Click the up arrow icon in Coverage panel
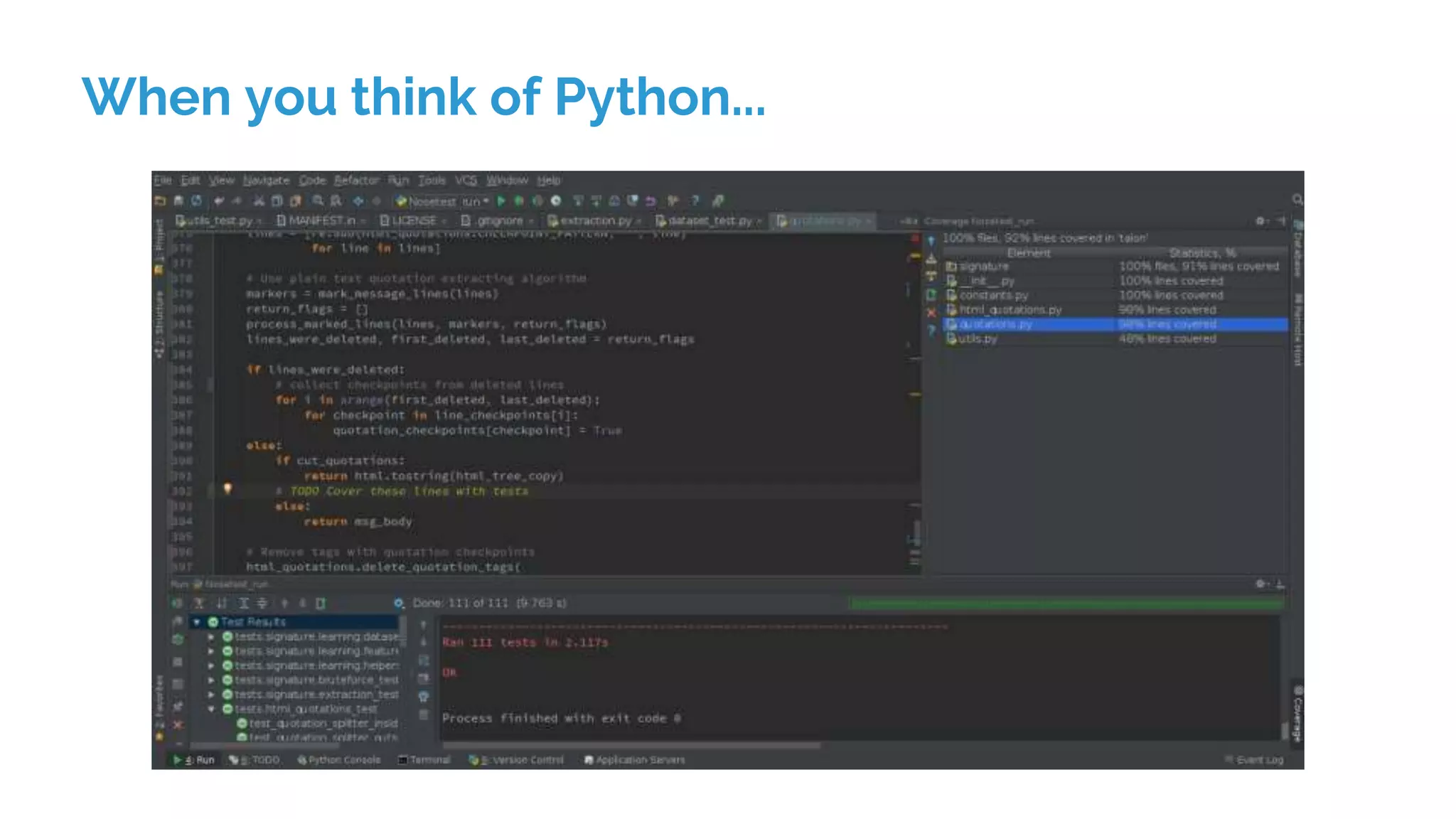Viewport: 1456px width, 819px height. click(931, 241)
